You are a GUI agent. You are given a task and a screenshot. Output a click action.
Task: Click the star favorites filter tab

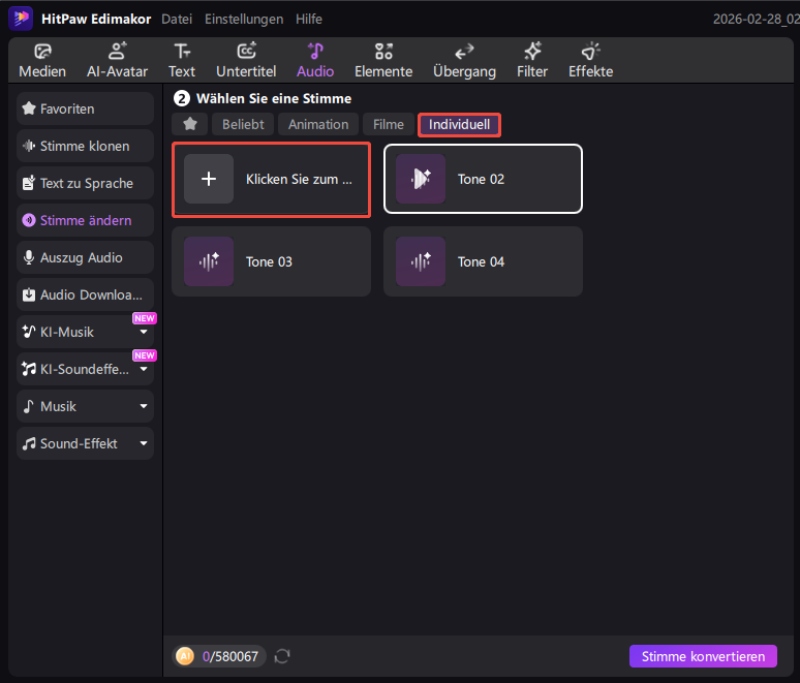(x=189, y=125)
